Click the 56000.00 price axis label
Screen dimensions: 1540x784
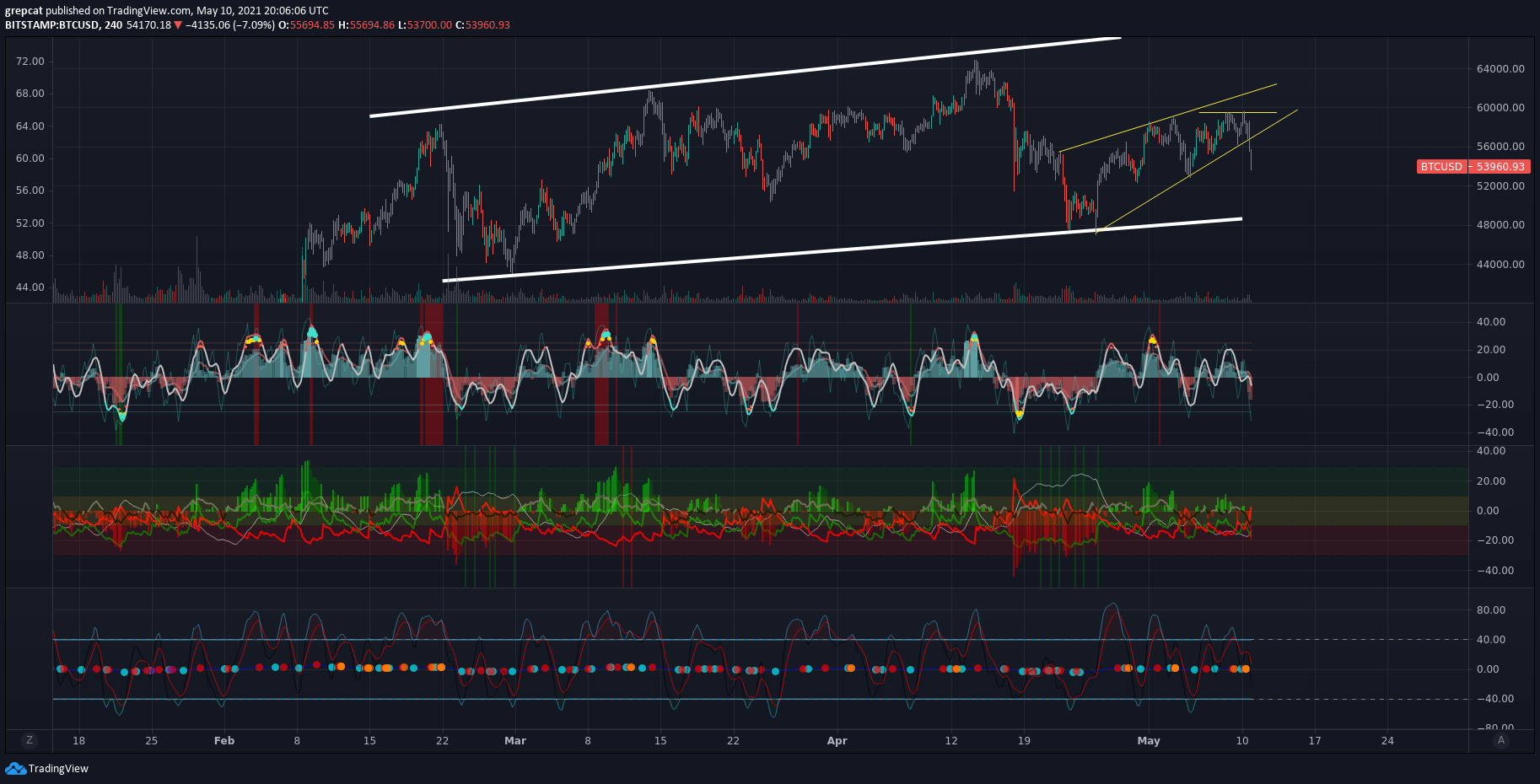tap(1500, 146)
